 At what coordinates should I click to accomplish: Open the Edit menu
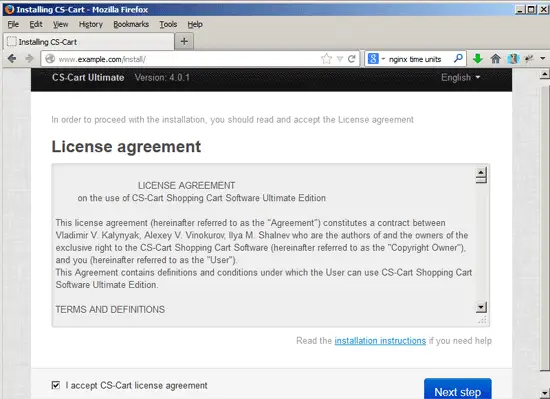(x=36, y=24)
